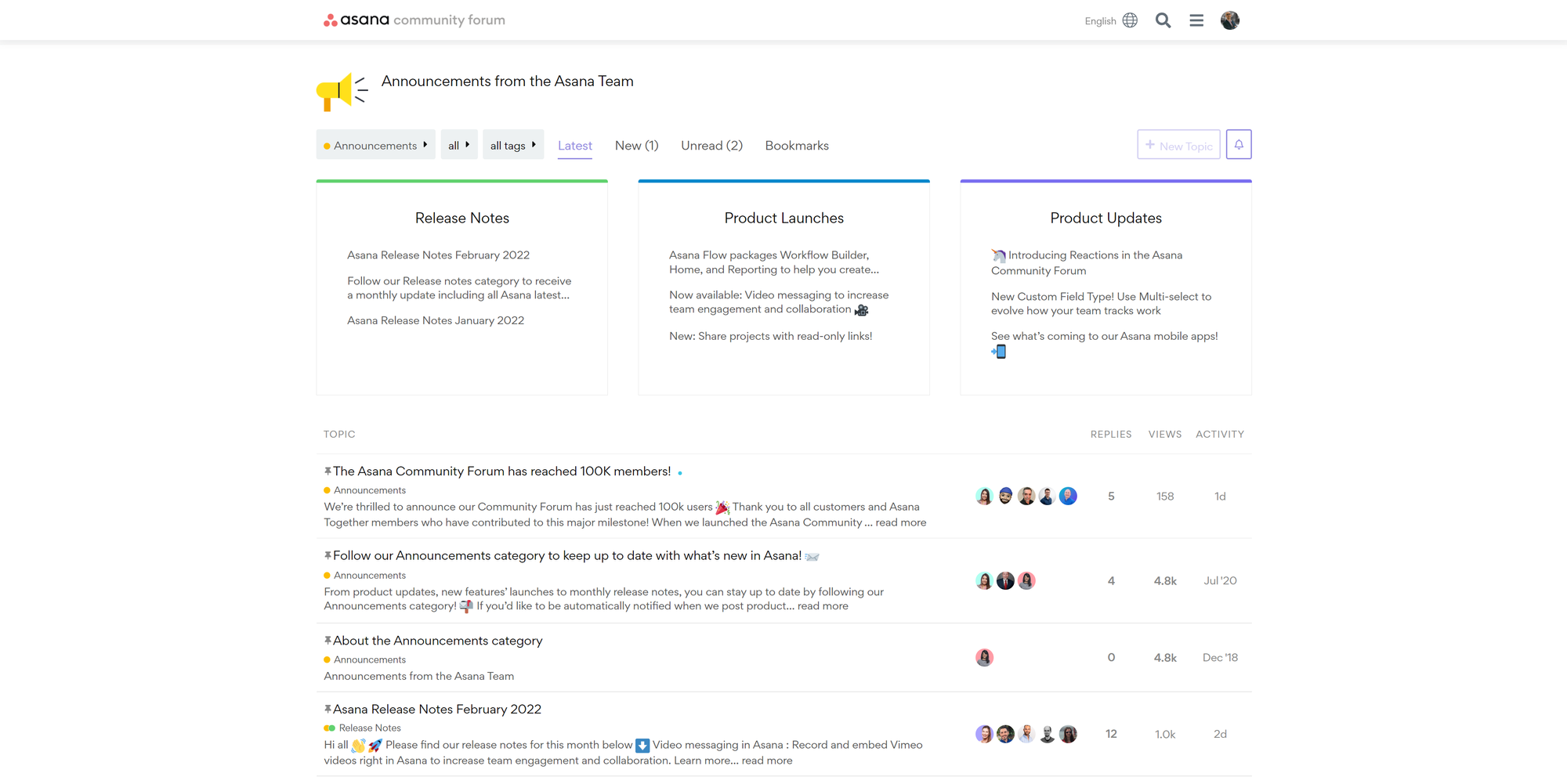This screenshot has width=1567, height=784.
Task: Click the third avatar on Follow our Announcements topic
Action: point(1026,580)
